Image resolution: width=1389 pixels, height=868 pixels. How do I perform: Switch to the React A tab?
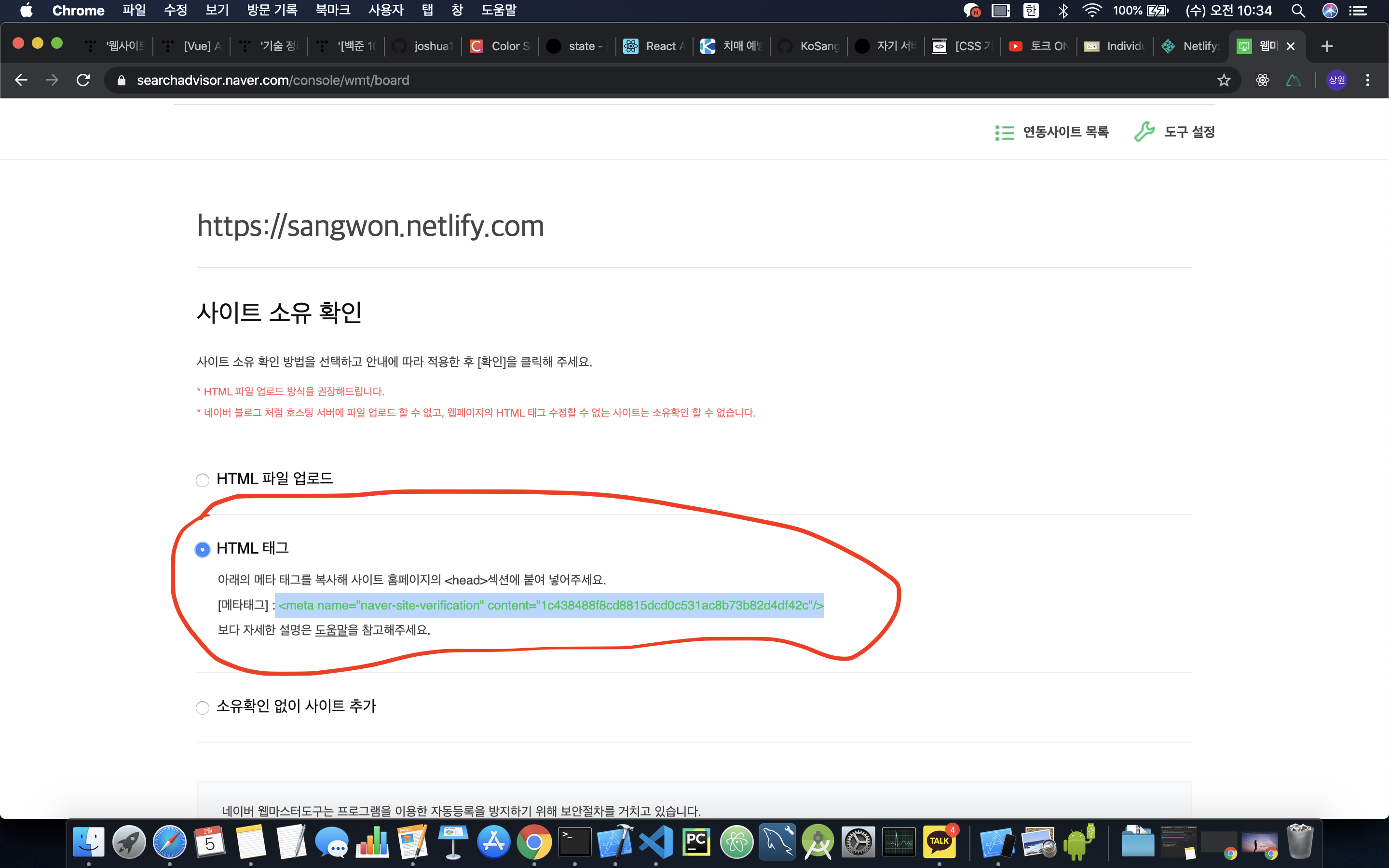654,46
